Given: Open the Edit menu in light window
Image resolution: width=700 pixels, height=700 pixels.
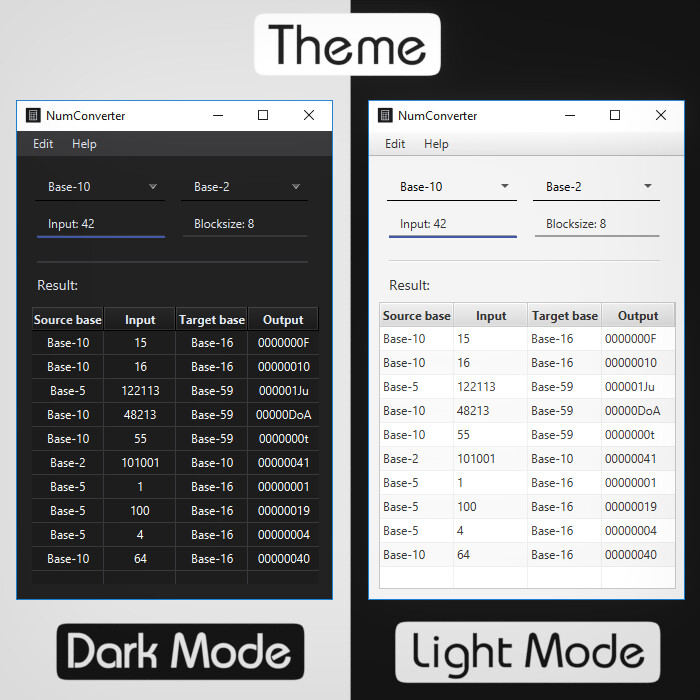Looking at the screenshot, I should pyautogui.click(x=395, y=144).
